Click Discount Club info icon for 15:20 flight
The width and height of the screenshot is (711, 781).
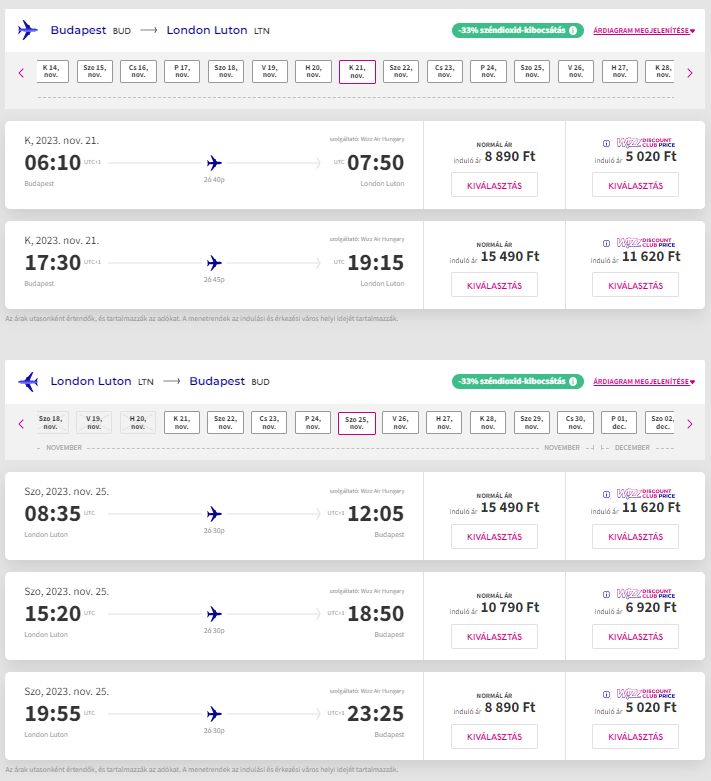[606, 594]
